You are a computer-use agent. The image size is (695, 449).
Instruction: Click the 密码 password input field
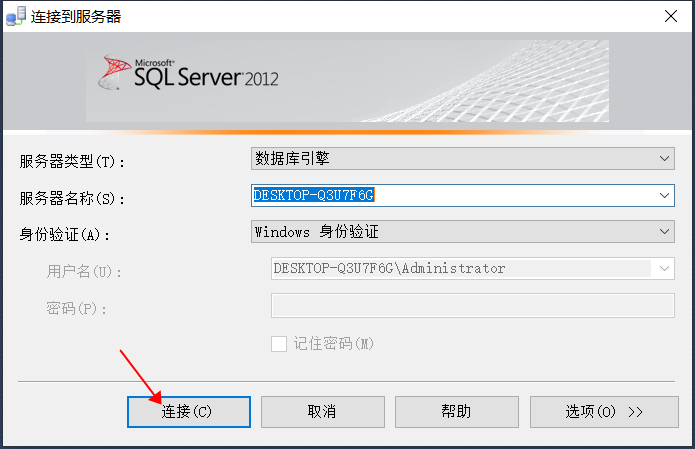(472, 305)
